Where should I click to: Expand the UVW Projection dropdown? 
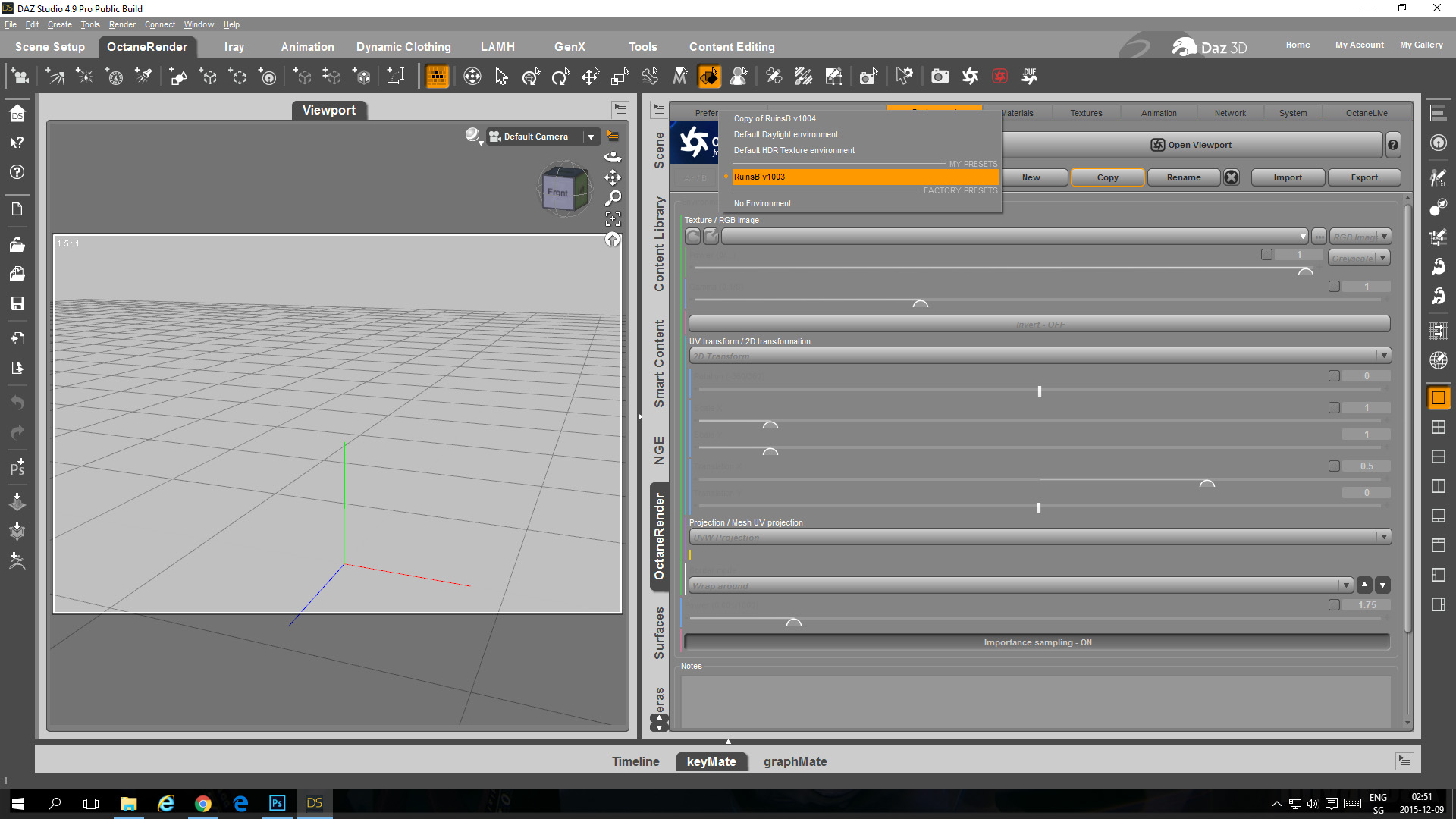pyautogui.click(x=1383, y=537)
